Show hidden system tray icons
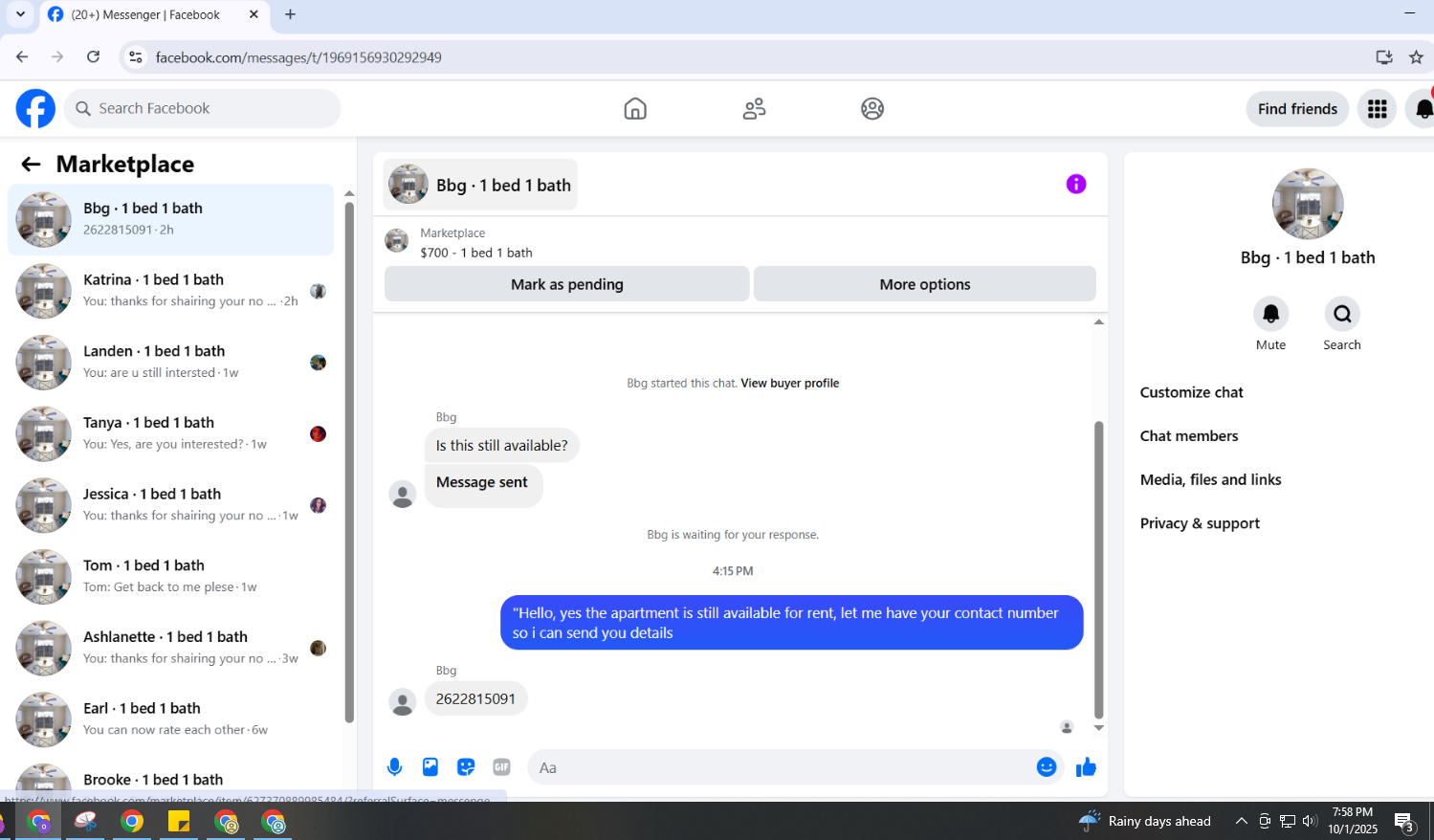The image size is (1434, 840). 1242,821
